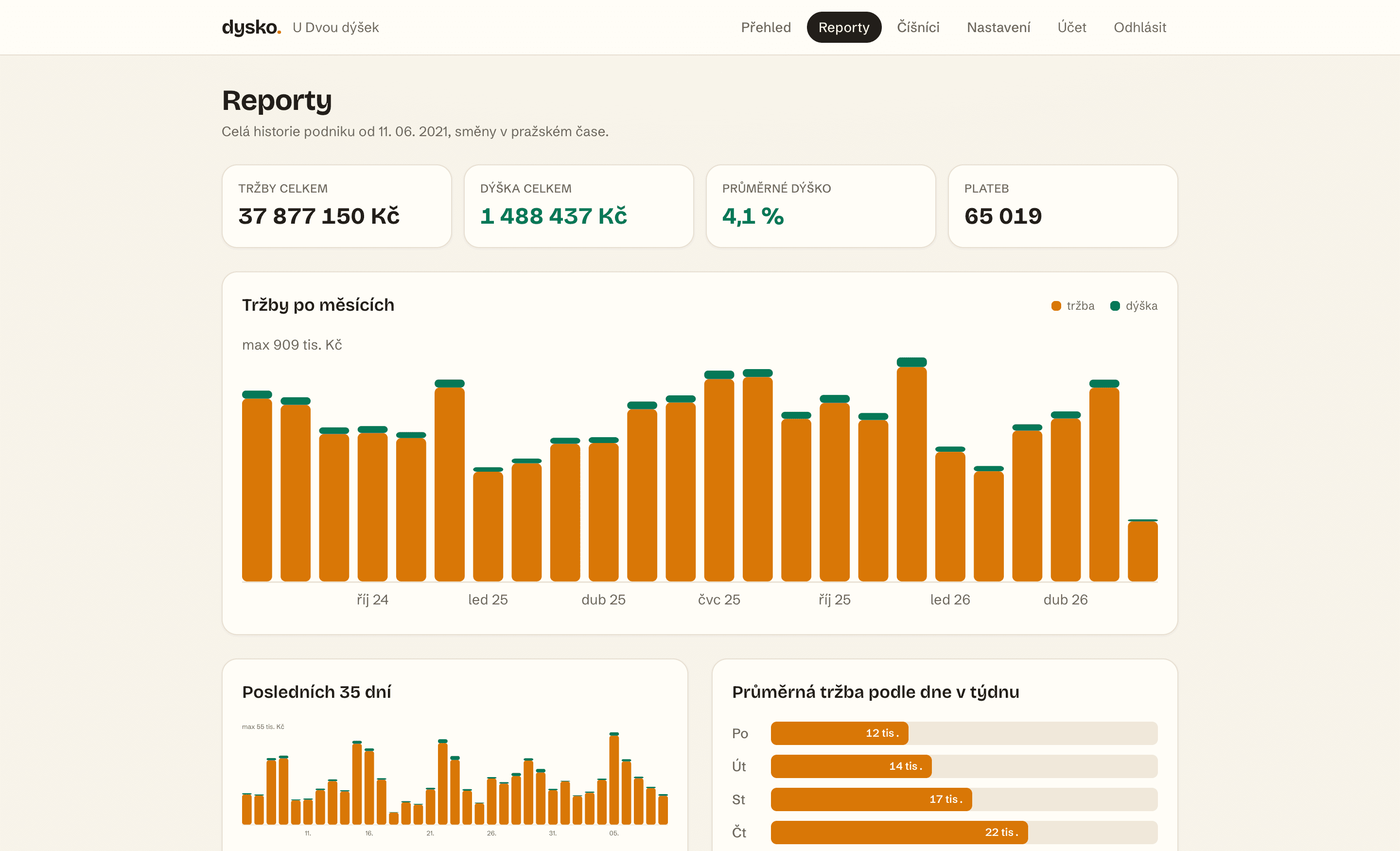Click the led 26 axis label

(950, 600)
